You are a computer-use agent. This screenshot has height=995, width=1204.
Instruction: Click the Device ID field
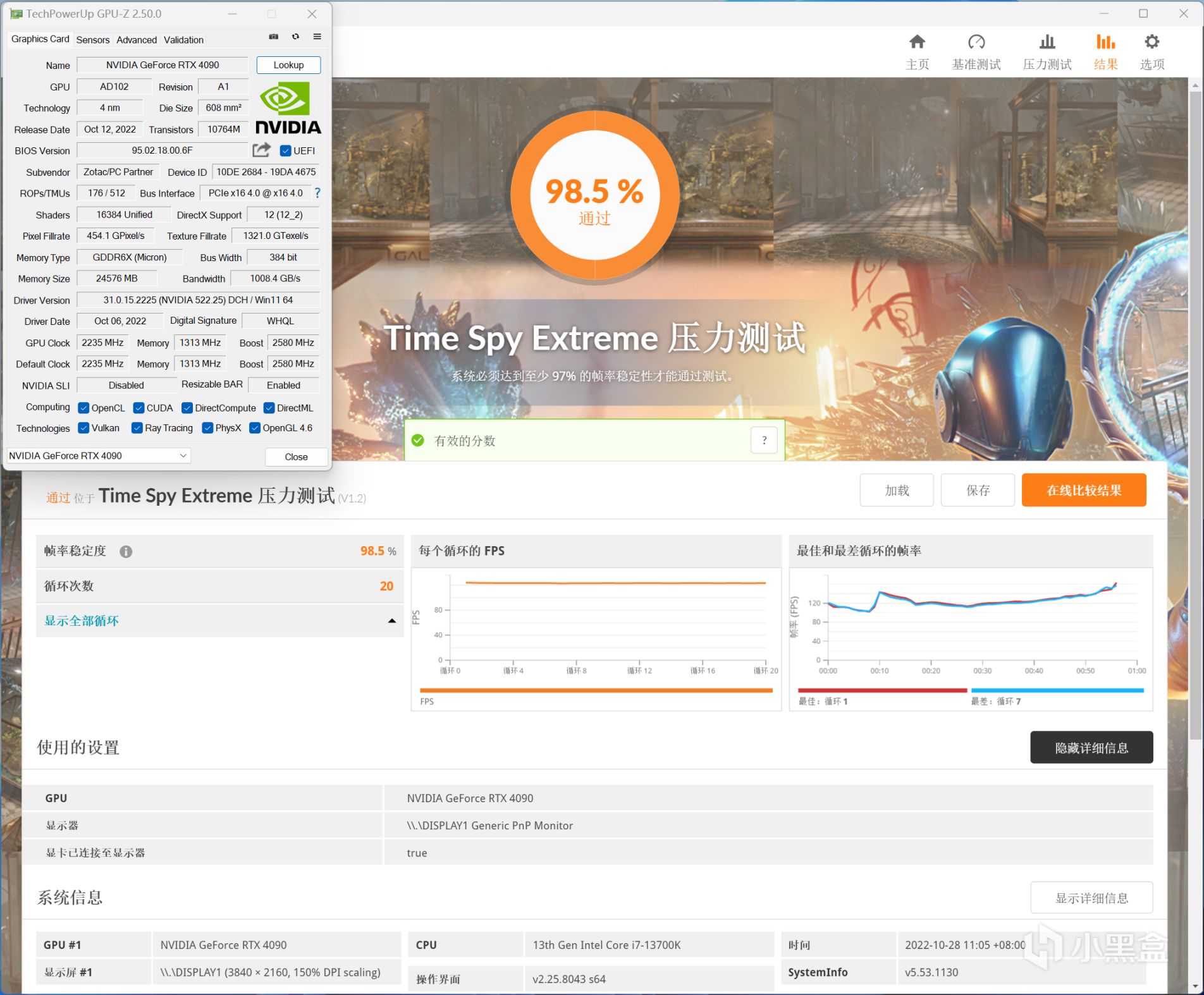click(266, 172)
